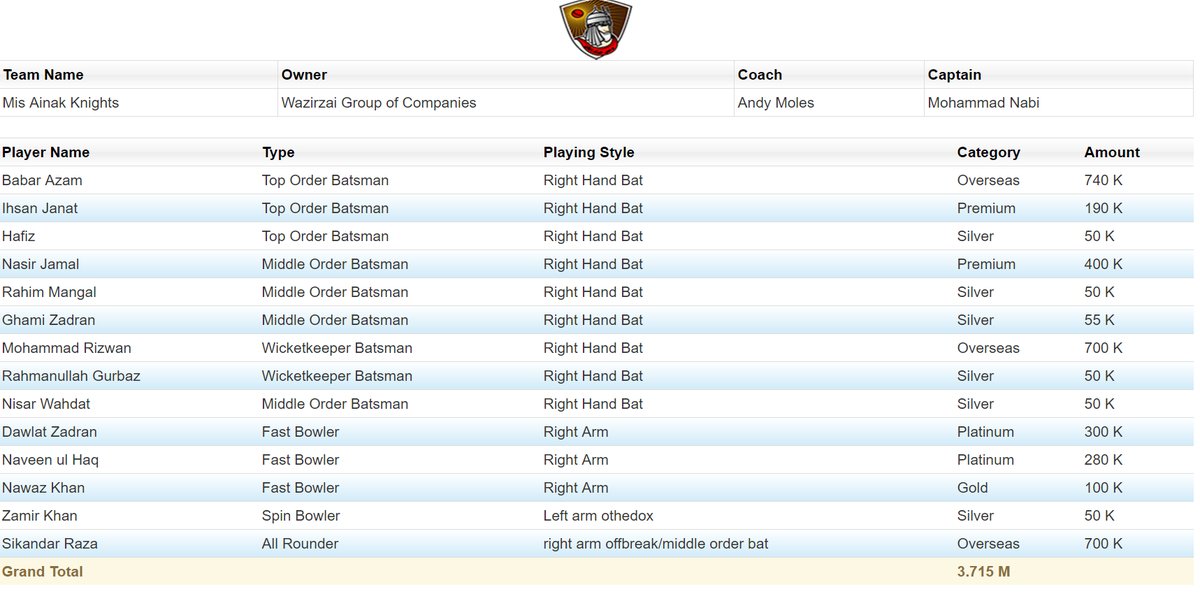The height and width of the screenshot is (594, 1200).
Task: Select the Team Name column header
Action: [x=43, y=74]
